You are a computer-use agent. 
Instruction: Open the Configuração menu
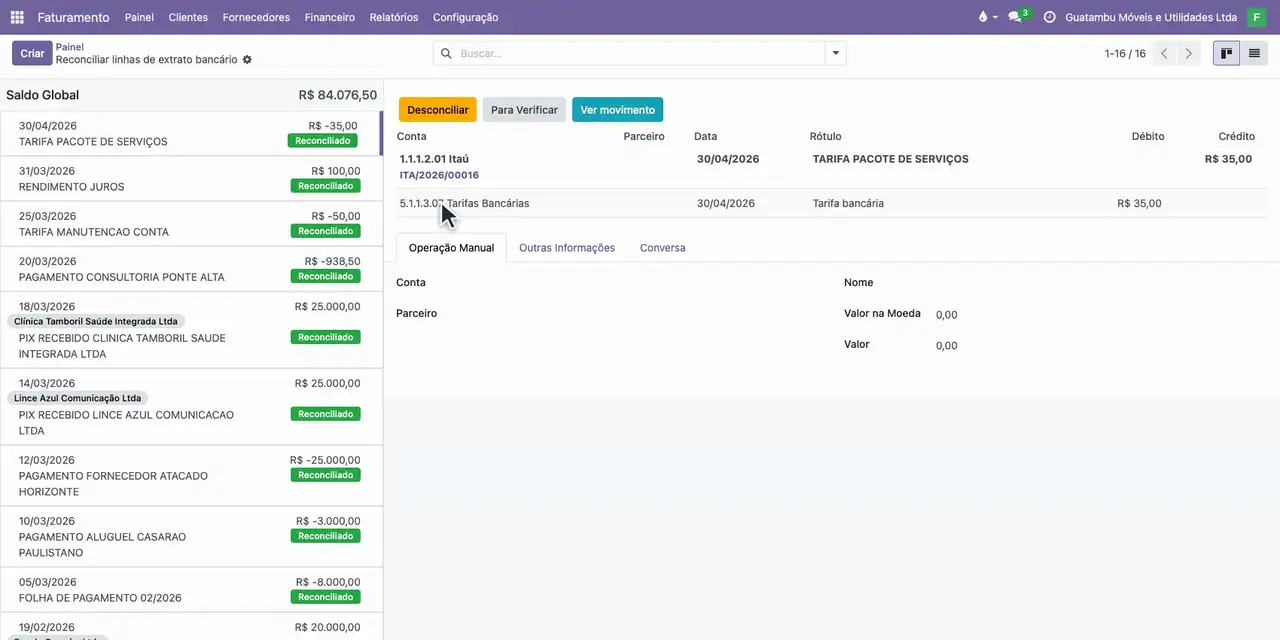(x=465, y=17)
